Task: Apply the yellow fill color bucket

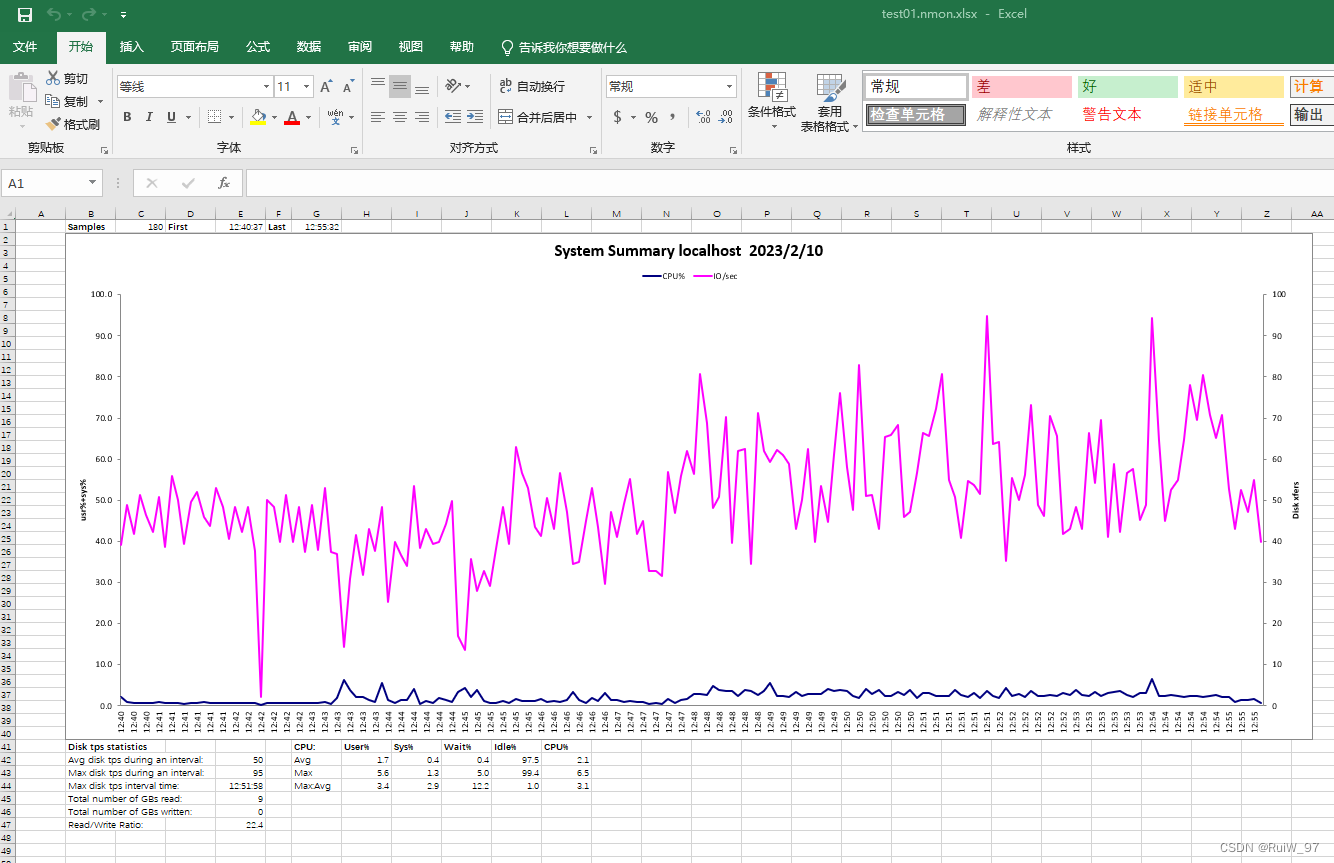Action: [258, 117]
